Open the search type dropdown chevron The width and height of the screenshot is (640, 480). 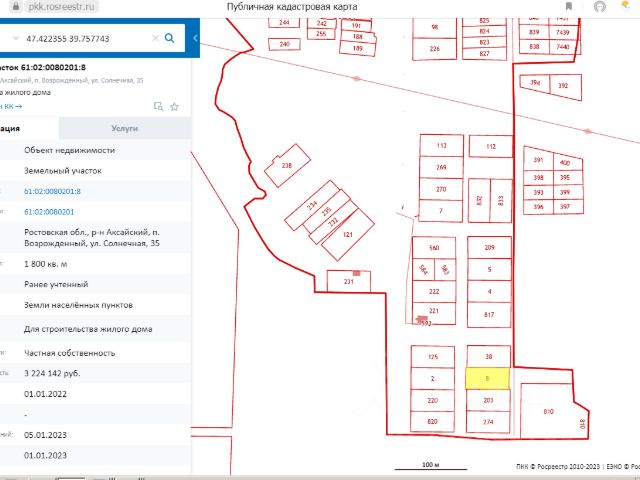click(16, 38)
